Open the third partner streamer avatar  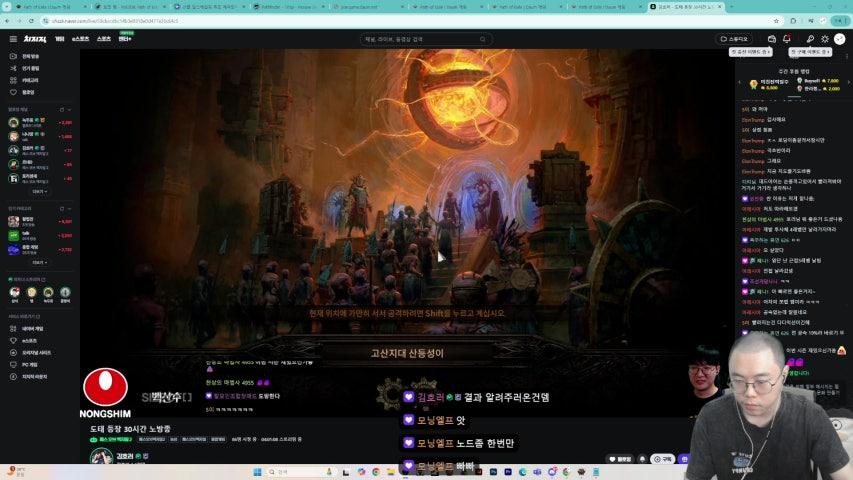pyautogui.click(x=48, y=294)
